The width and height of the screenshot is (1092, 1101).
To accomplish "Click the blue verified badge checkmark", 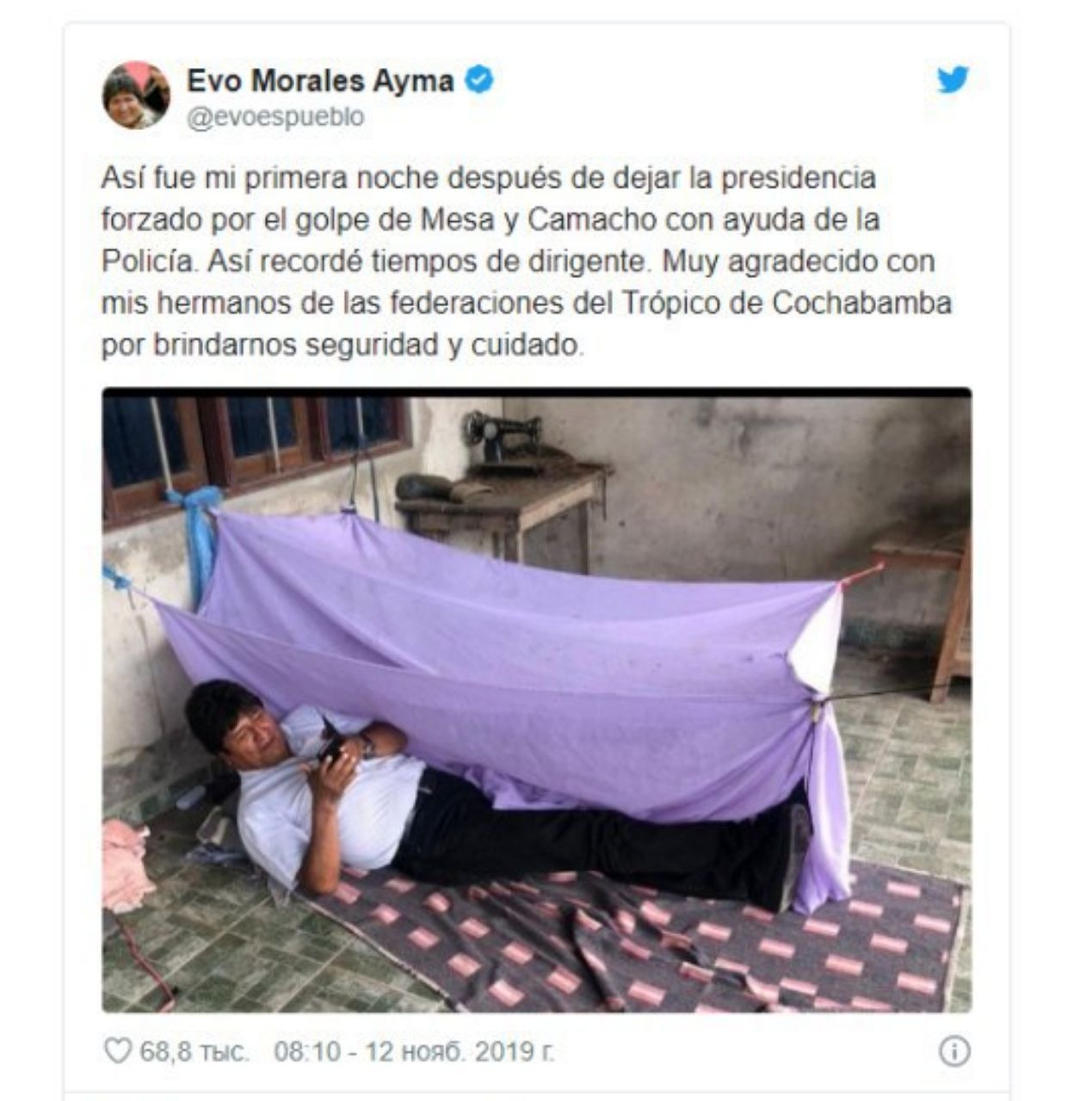I will (479, 81).
